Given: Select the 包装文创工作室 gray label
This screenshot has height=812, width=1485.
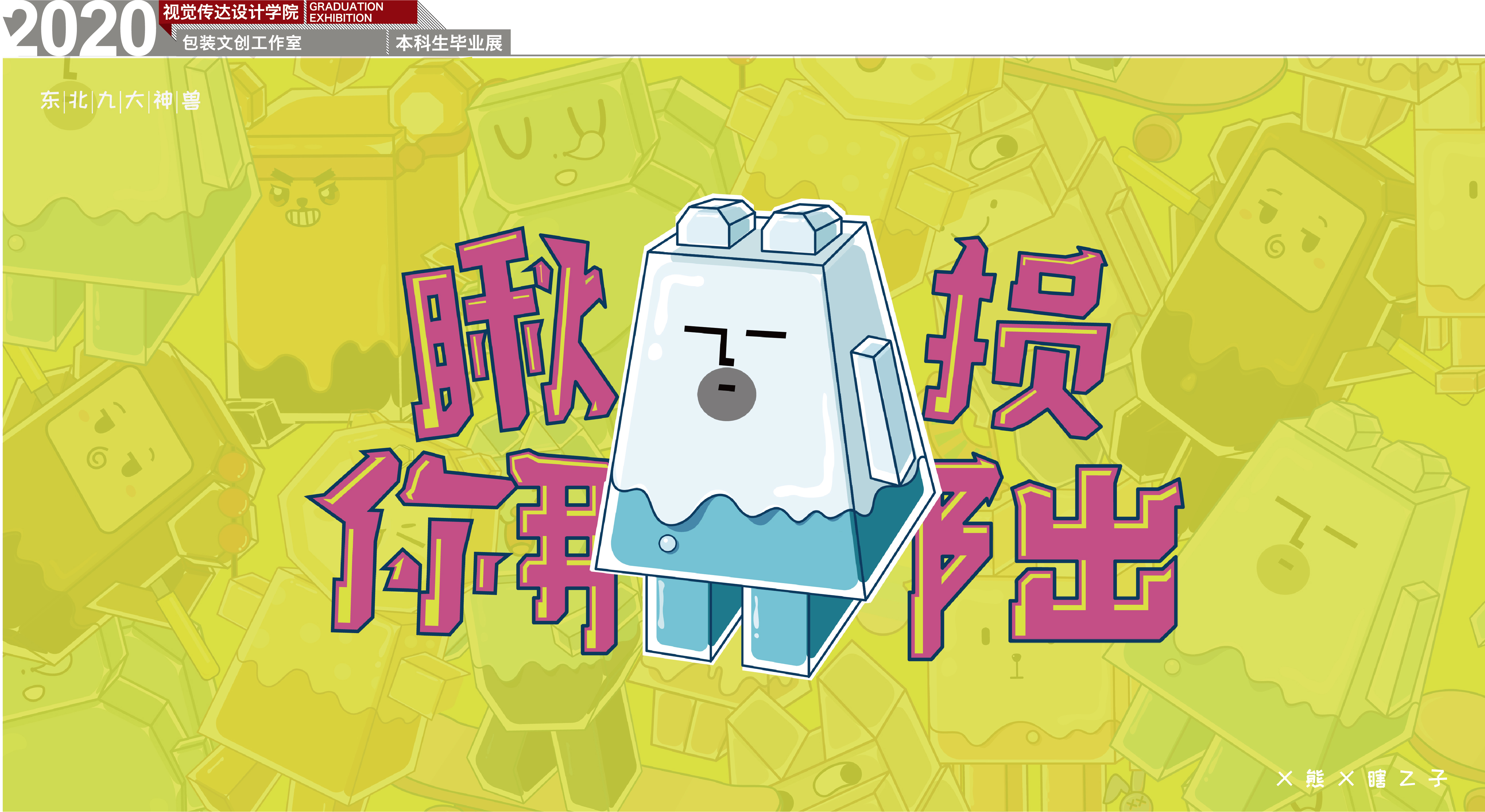Looking at the screenshot, I should click(x=242, y=43).
